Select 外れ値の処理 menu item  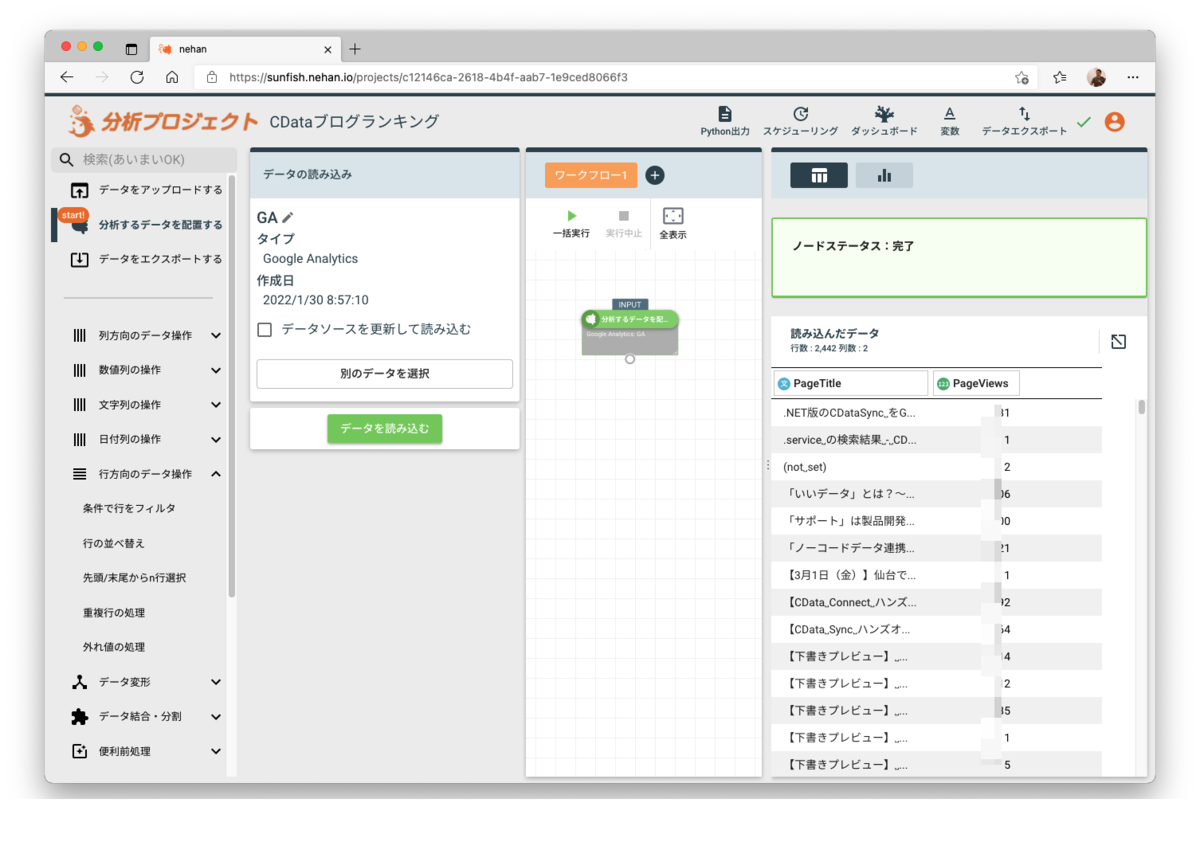click(x=114, y=647)
